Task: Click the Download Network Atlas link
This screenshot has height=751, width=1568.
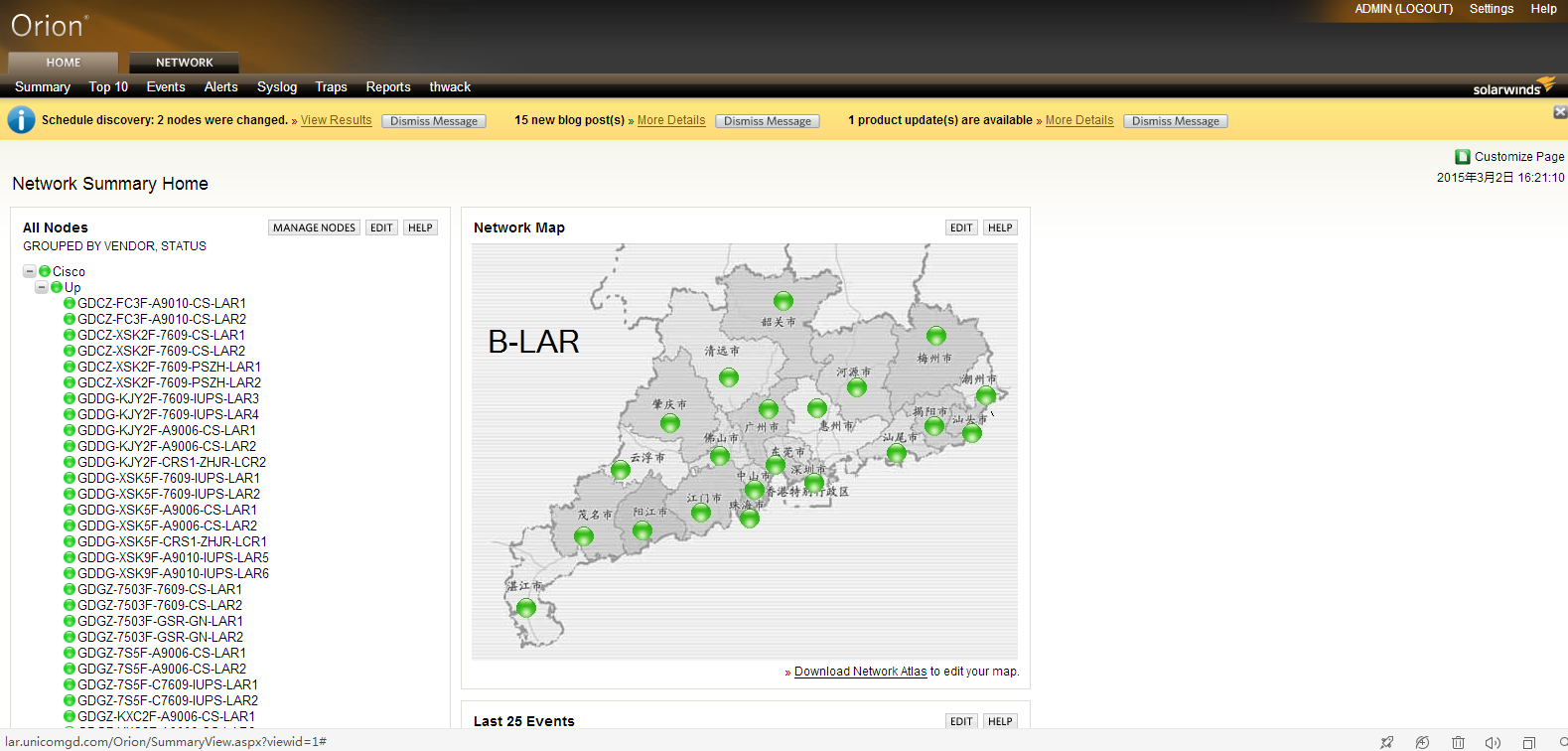Action: click(x=860, y=672)
